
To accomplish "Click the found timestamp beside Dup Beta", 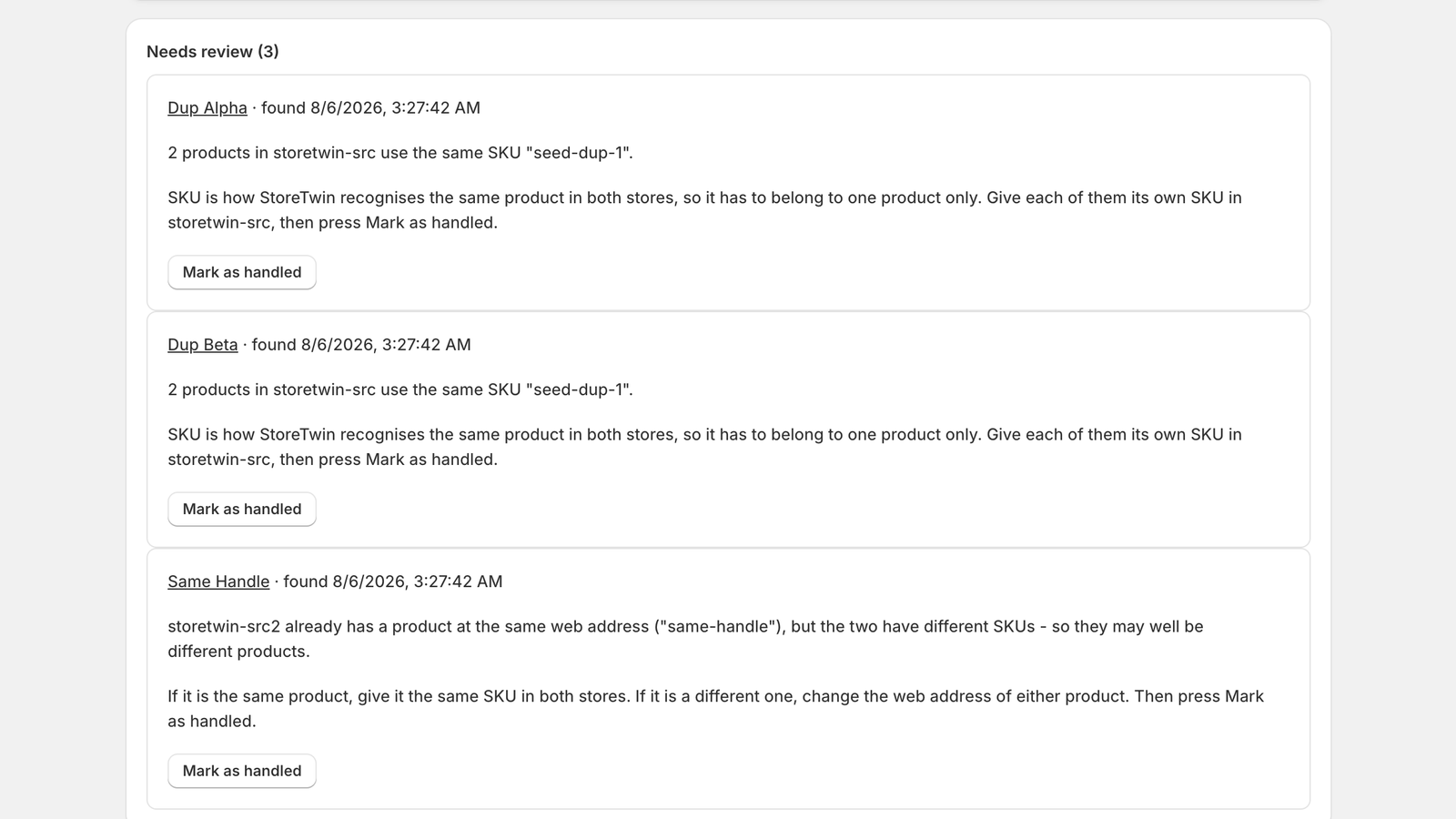I will (x=361, y=345).
